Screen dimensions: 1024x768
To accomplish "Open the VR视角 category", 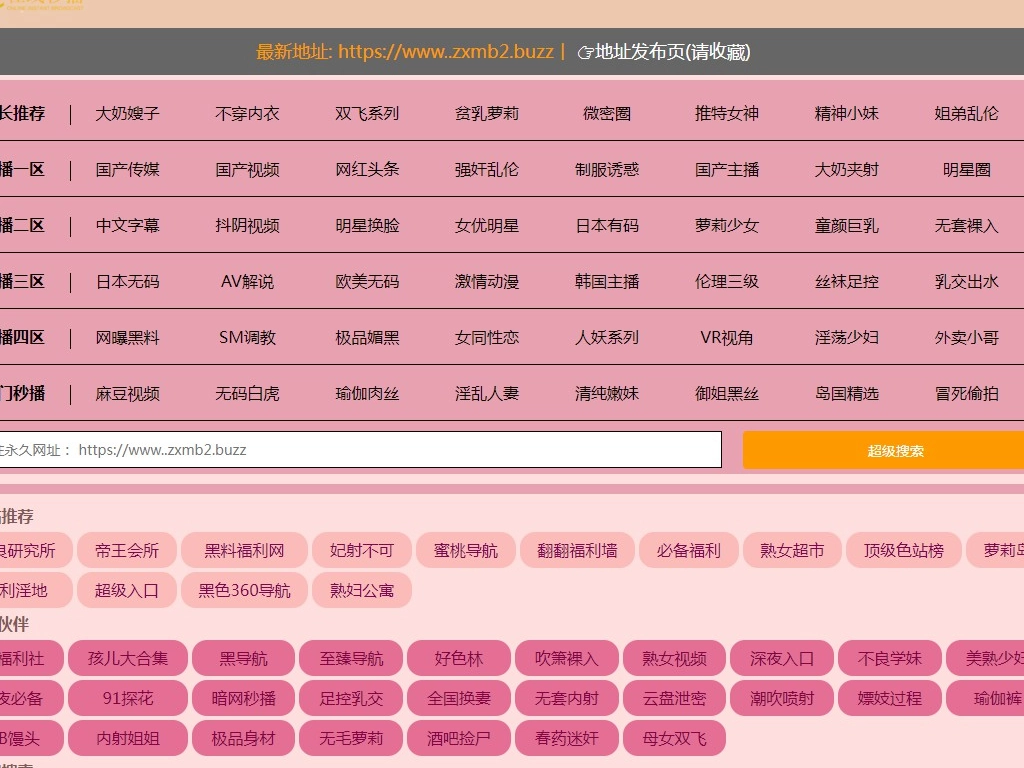I will pos(726,338).
